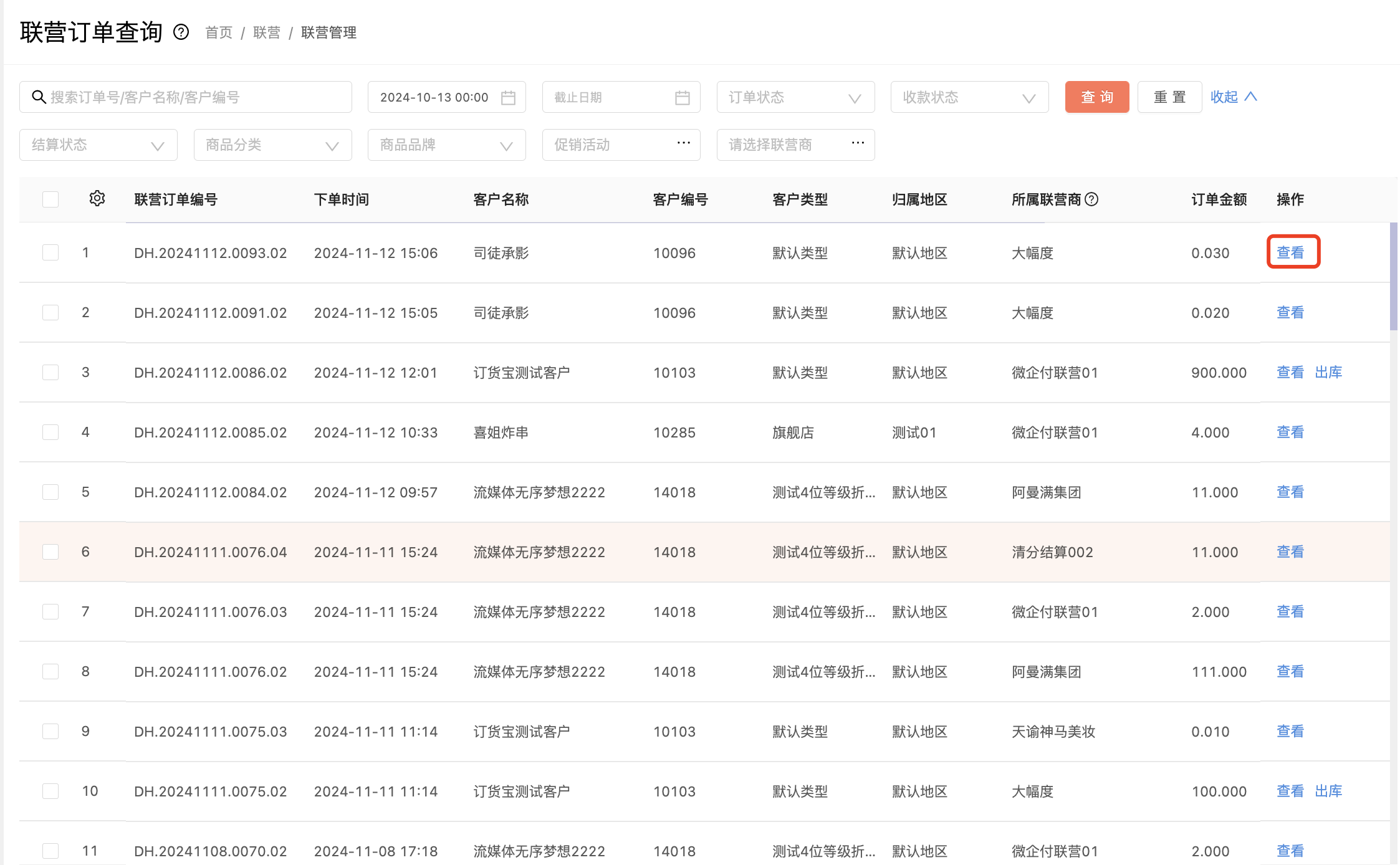Click the search magnifier icon in the order search box

pos(39,97)
